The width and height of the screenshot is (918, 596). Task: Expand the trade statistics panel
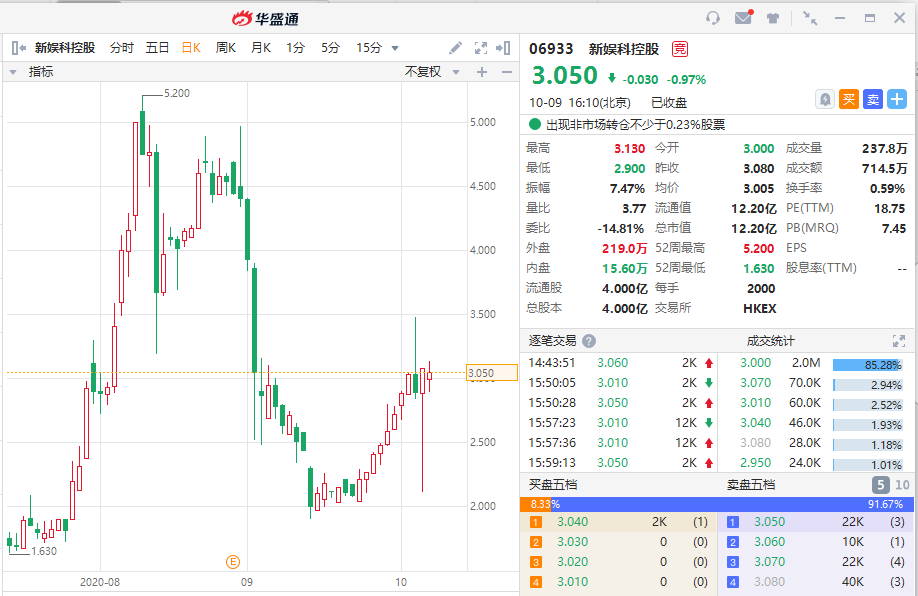[899, 341]
